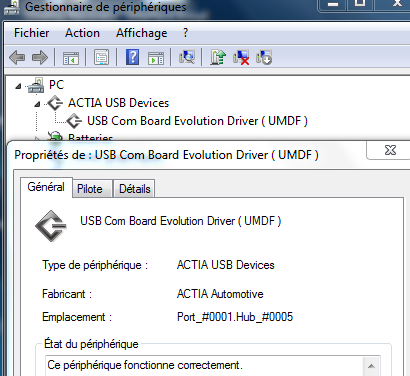Open the Action menu

pyautogui.click(x=82, y=33)
